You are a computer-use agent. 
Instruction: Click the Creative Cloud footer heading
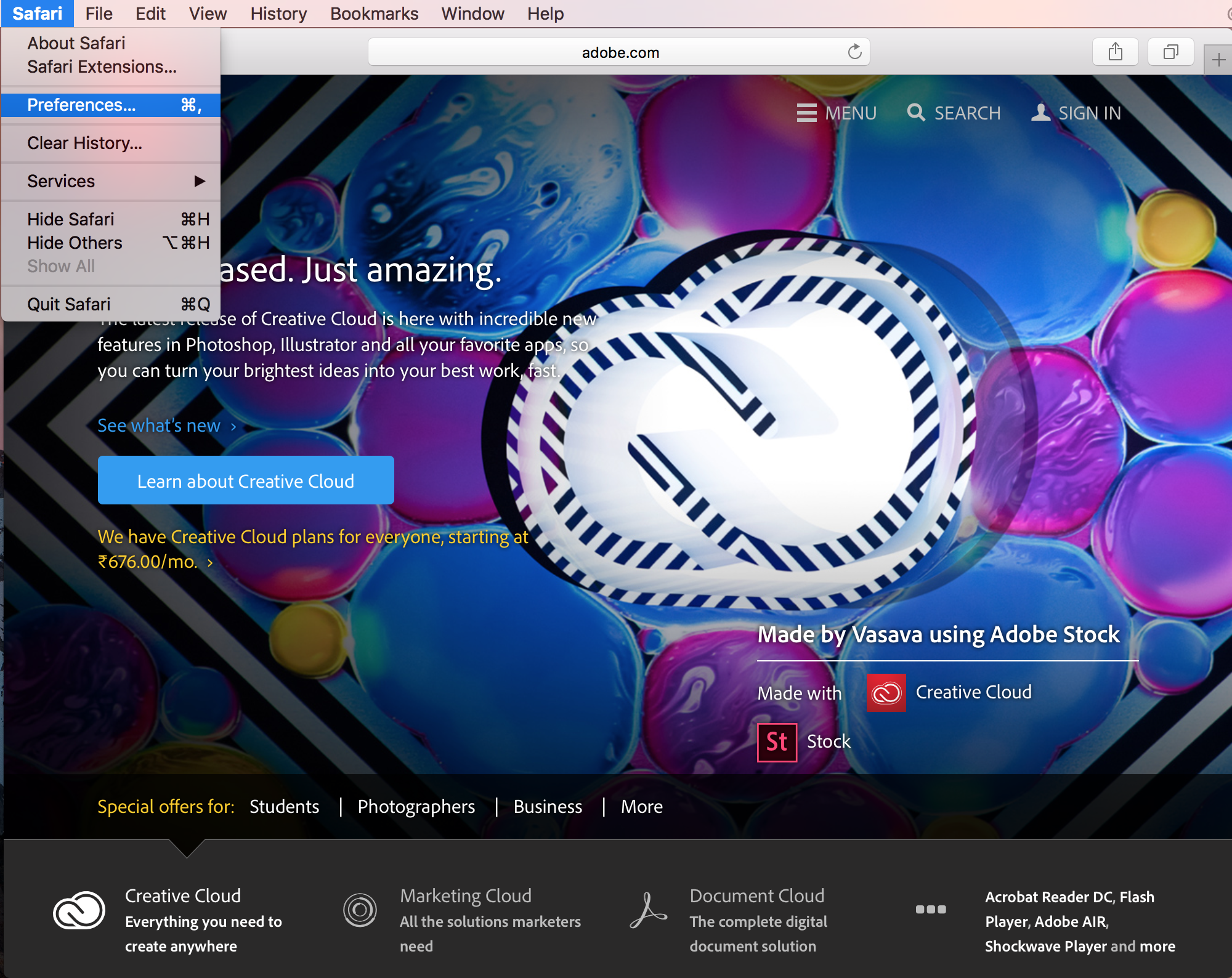pyautogui.click(x=183, y=895)
